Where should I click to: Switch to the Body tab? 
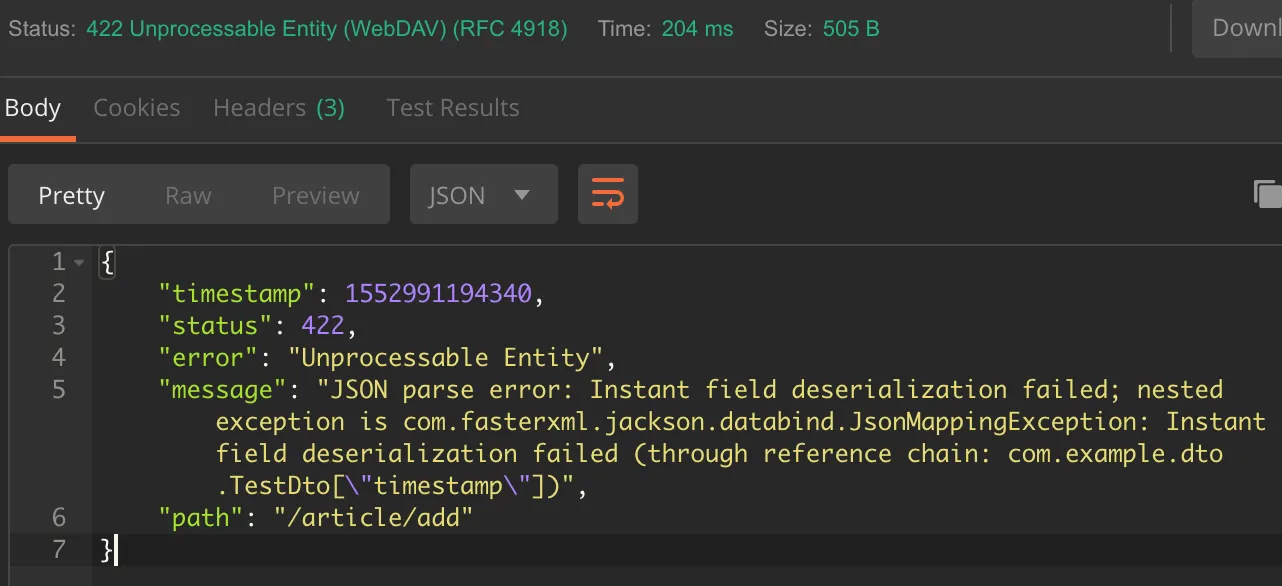(33, 108)
